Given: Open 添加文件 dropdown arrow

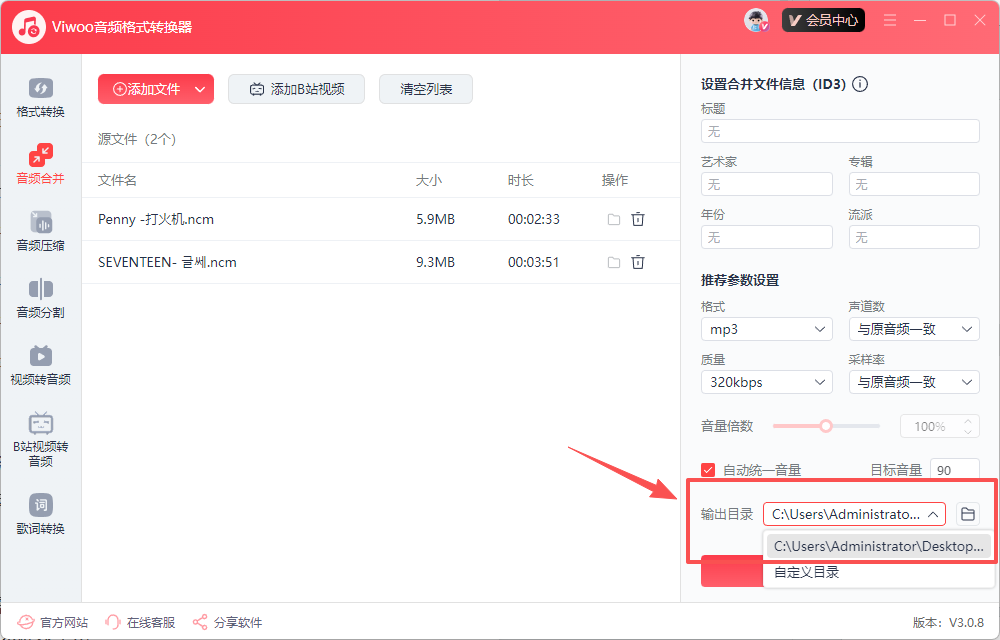Looking at the screenshot, I should [x=200, y=89].
